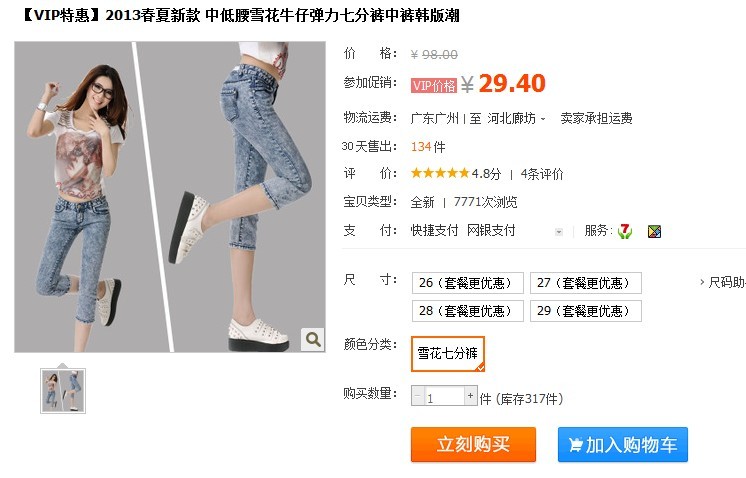
Task: Click the 加入购物车 add to cart button
Action: (623, 445)
